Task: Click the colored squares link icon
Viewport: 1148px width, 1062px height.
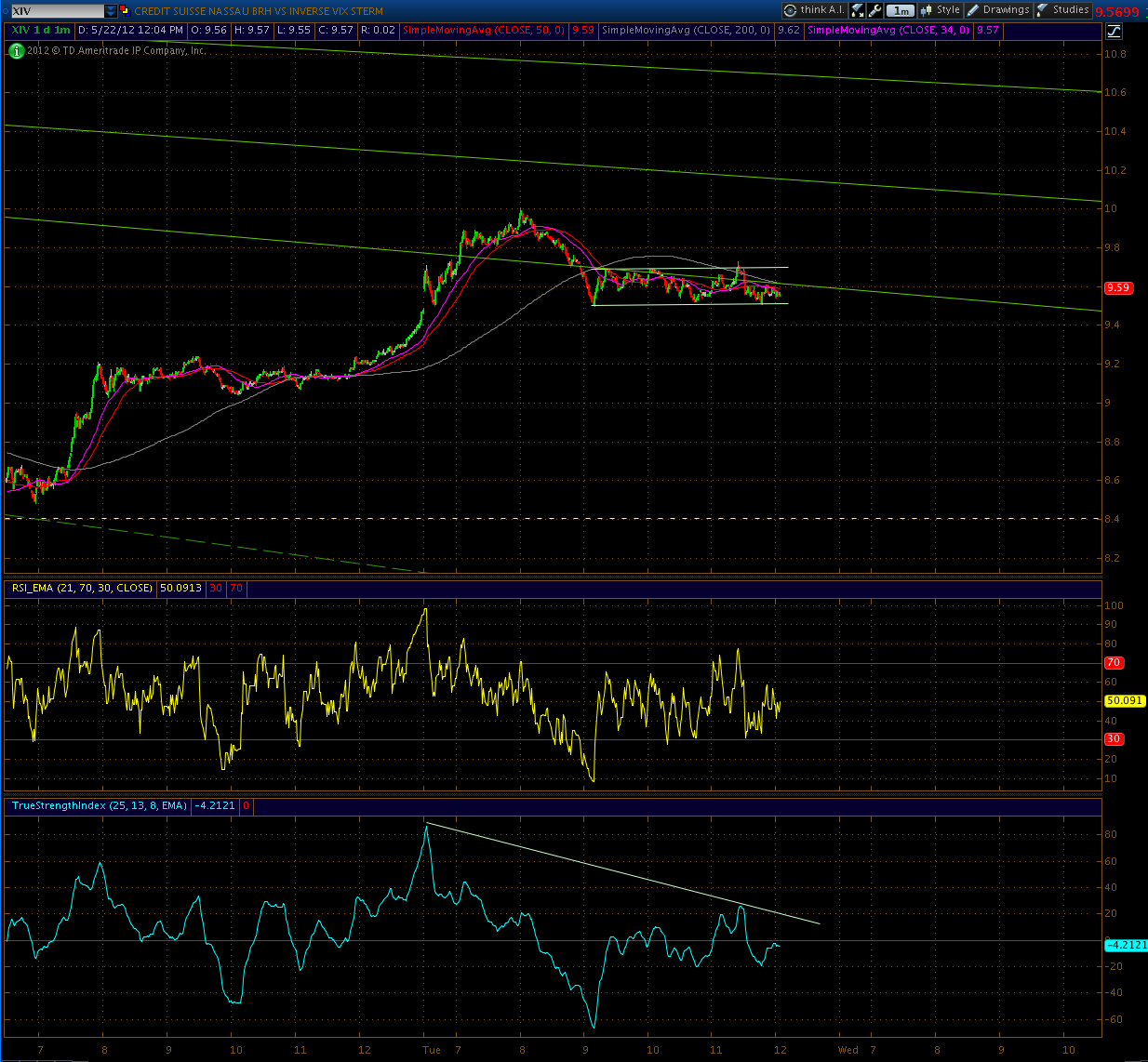Action: click(x=125, y=10)
